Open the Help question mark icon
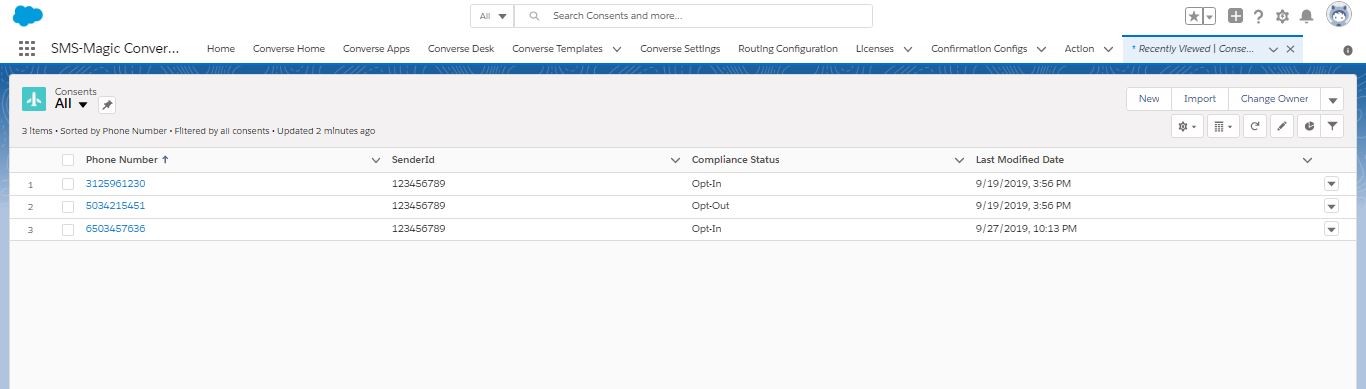The image size is (1366, 389). [1258, 16]
